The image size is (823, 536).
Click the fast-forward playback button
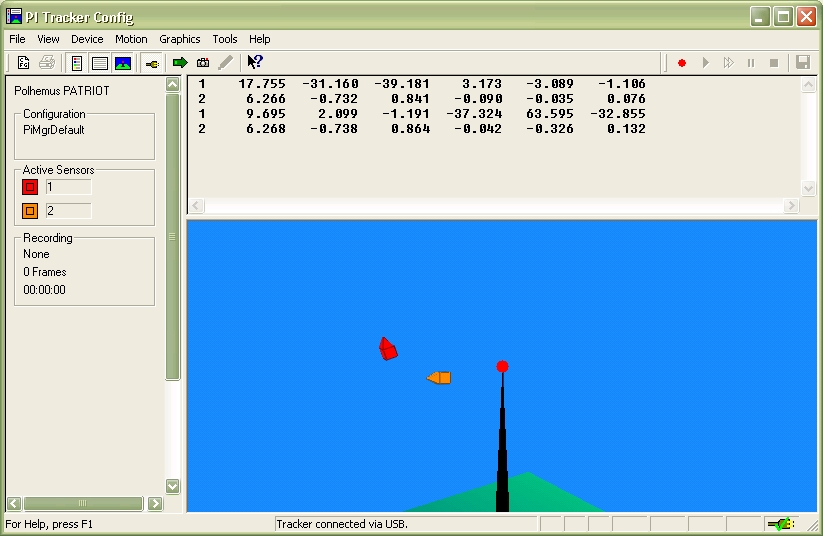pos(729,63)
